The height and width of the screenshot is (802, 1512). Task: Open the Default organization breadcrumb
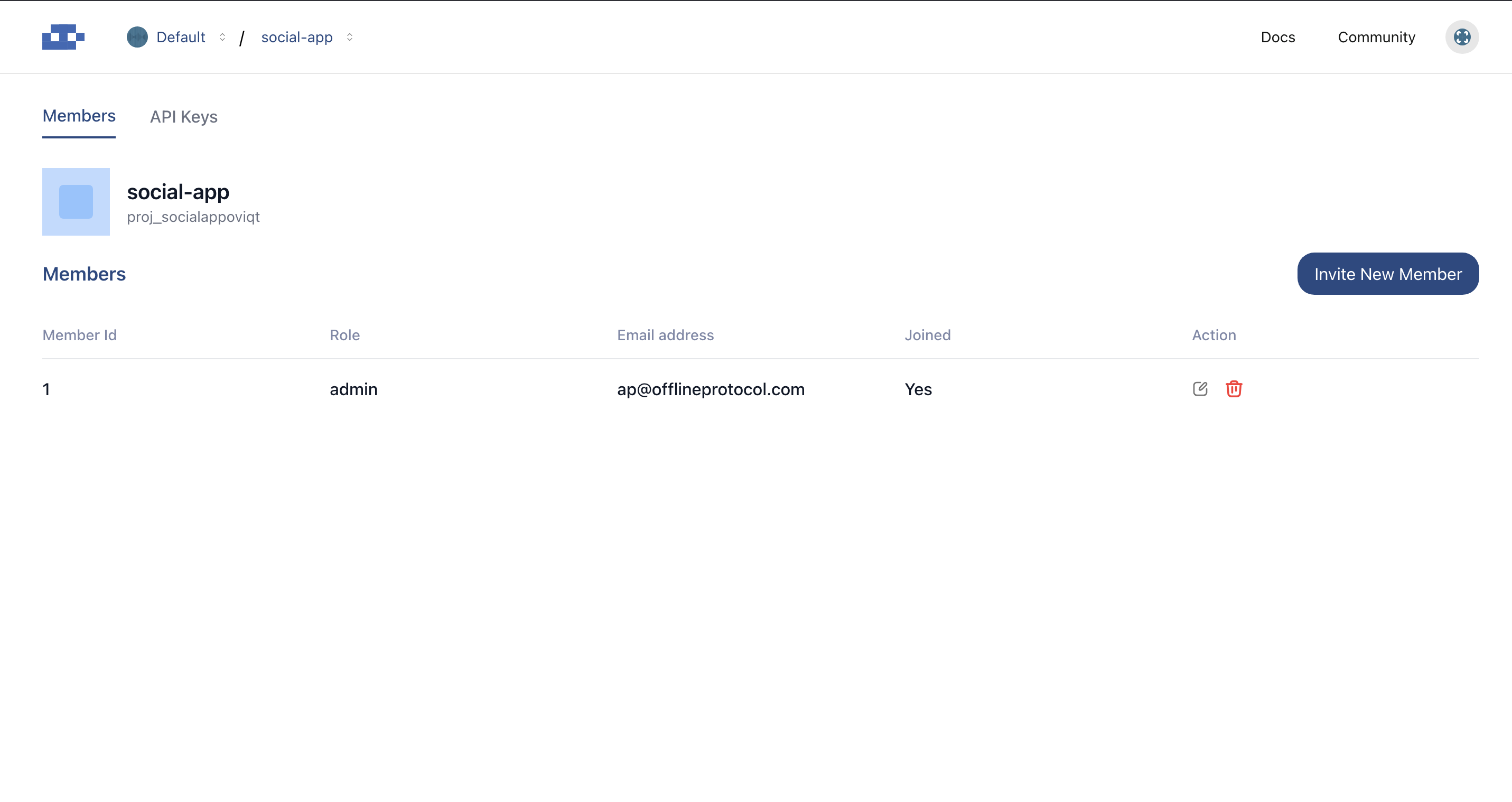tap(181, 37)
